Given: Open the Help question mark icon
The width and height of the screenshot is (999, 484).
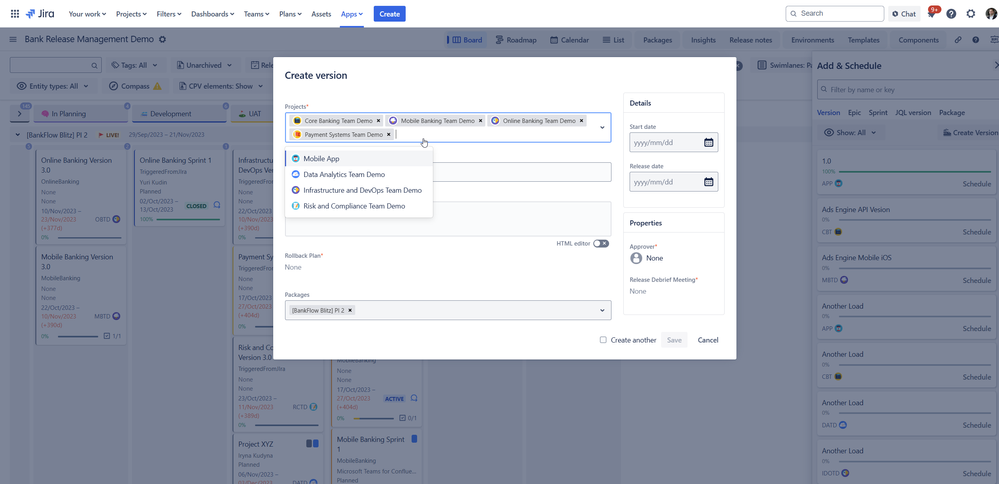Looking at the screenshot, I should click(951, 13).
